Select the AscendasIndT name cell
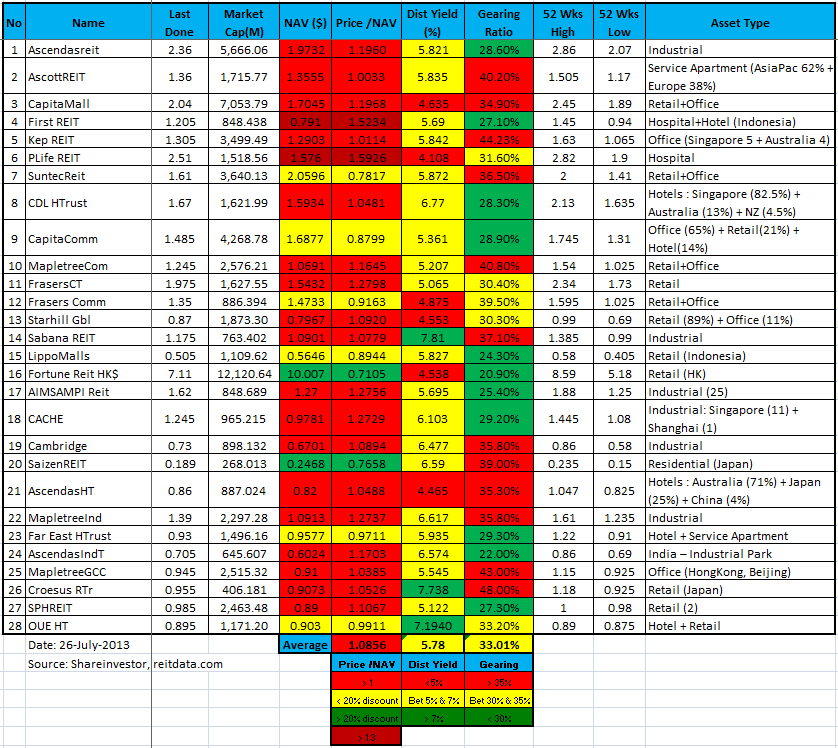Screen dimensions: 838x748 88,554
